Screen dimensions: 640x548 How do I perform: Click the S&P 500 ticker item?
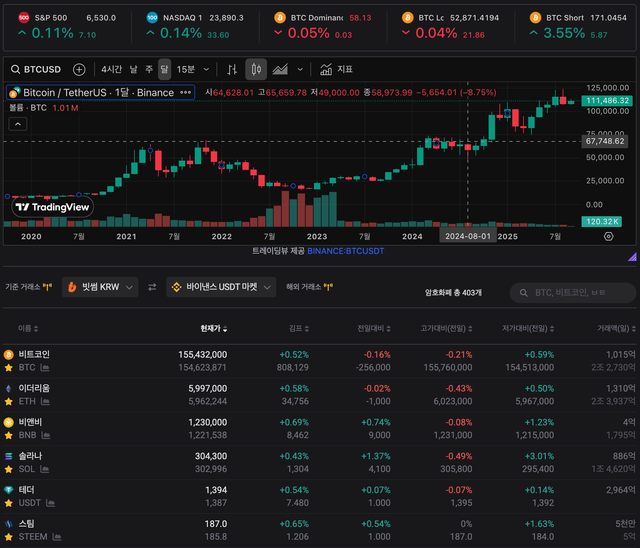tap(68, 27)
